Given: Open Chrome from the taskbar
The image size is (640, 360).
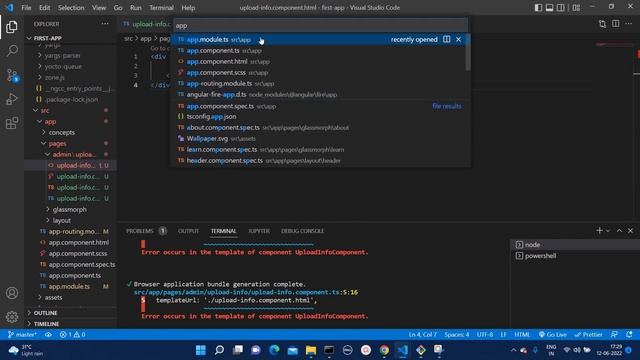Looking at the screenshot, I should click(384, 350).
